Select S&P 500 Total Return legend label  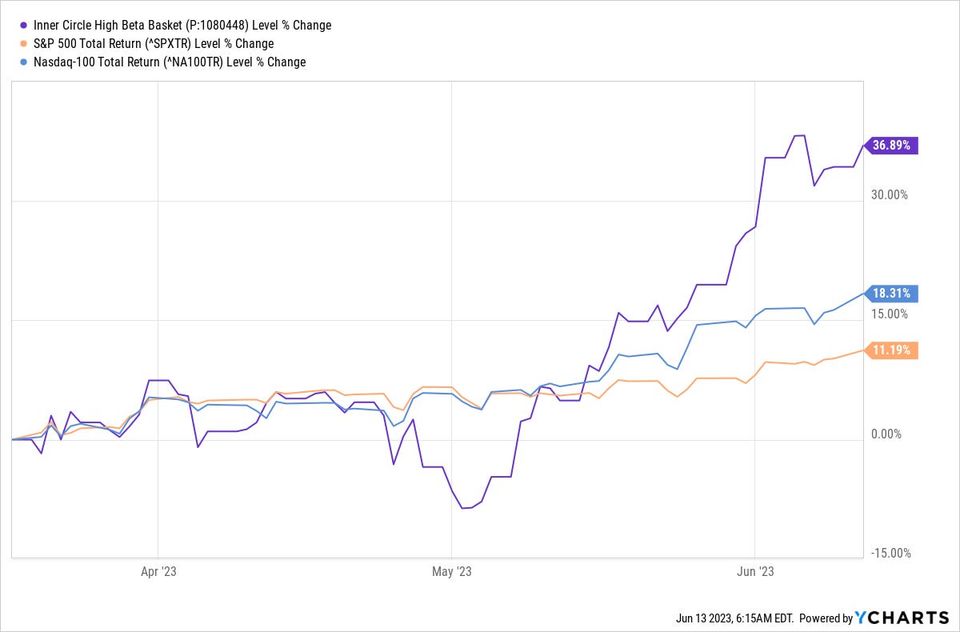[x=152, y=44]
